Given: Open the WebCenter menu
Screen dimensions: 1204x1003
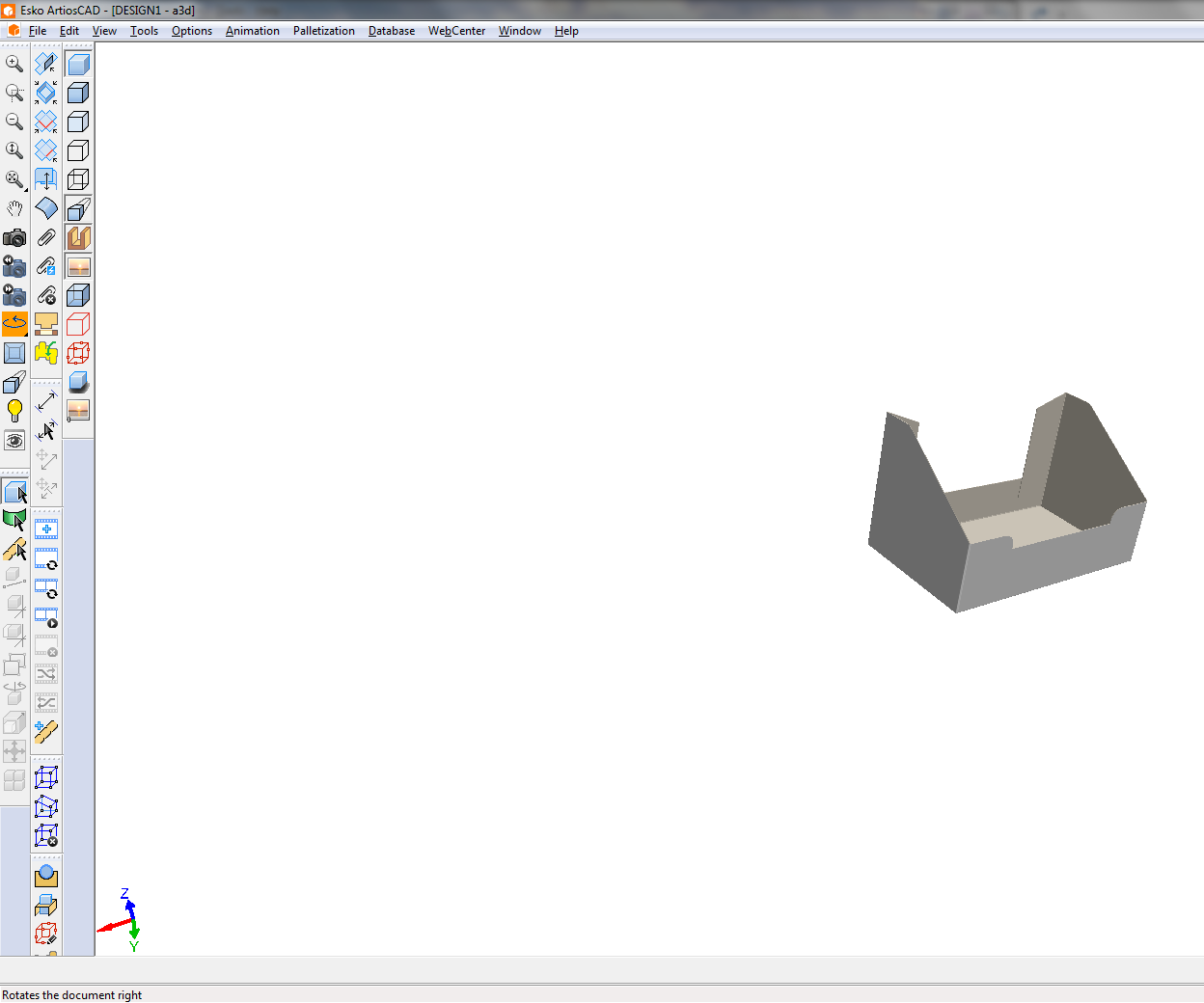Looking at the screenshot, I should pos(457,31).
